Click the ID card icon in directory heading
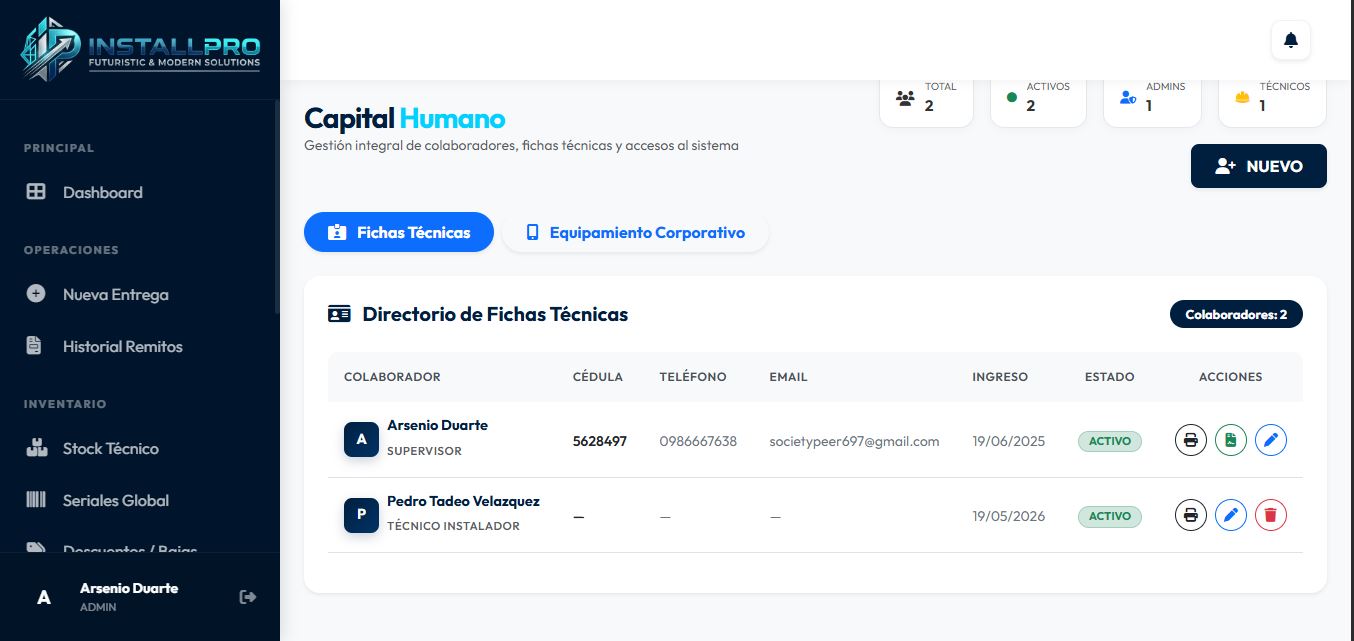The width and height of the screenshot is (1354, 641). pyautogui.click(x=339, y=314)
